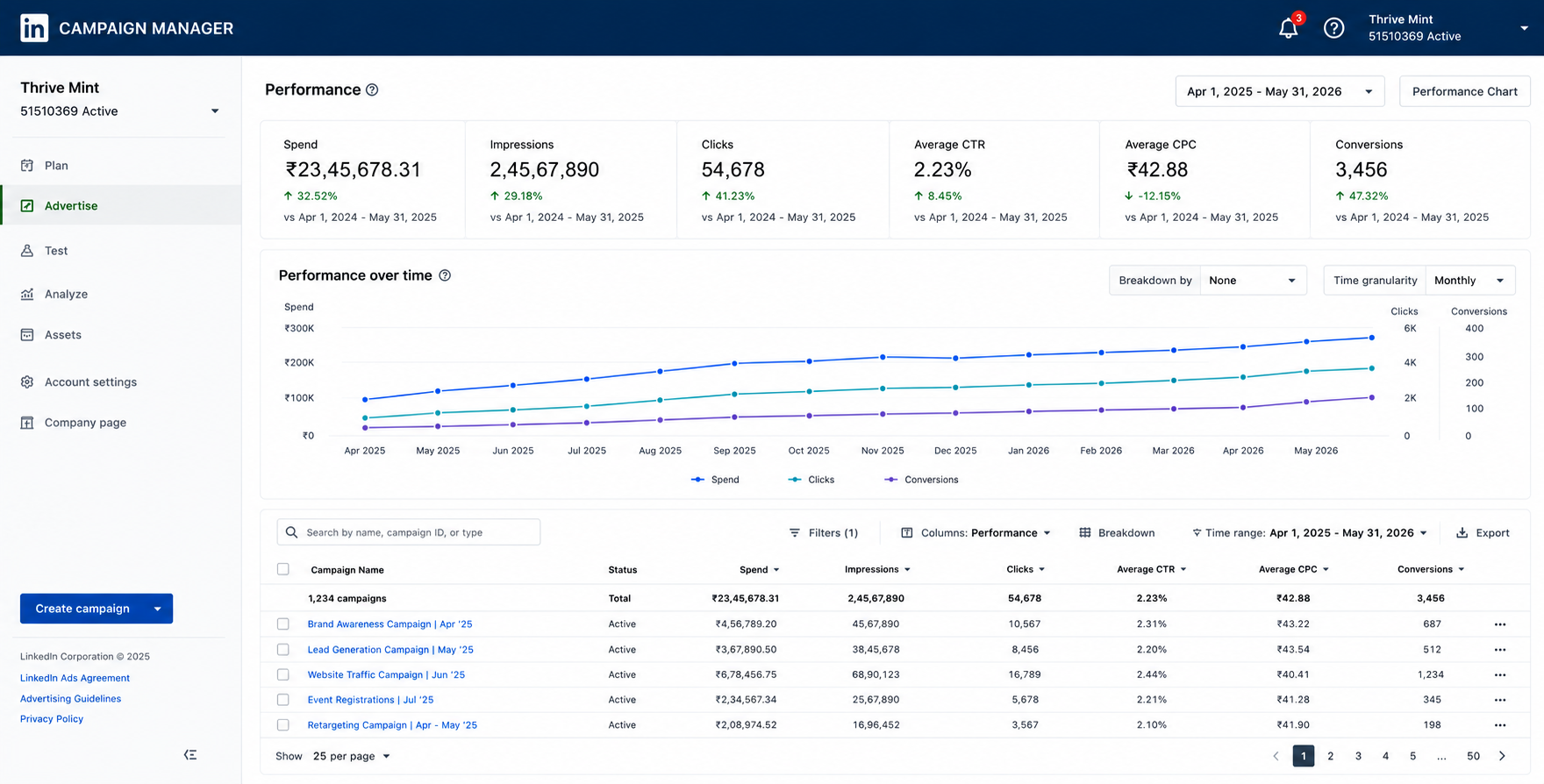Click the Test flask icon

[27, 250]
